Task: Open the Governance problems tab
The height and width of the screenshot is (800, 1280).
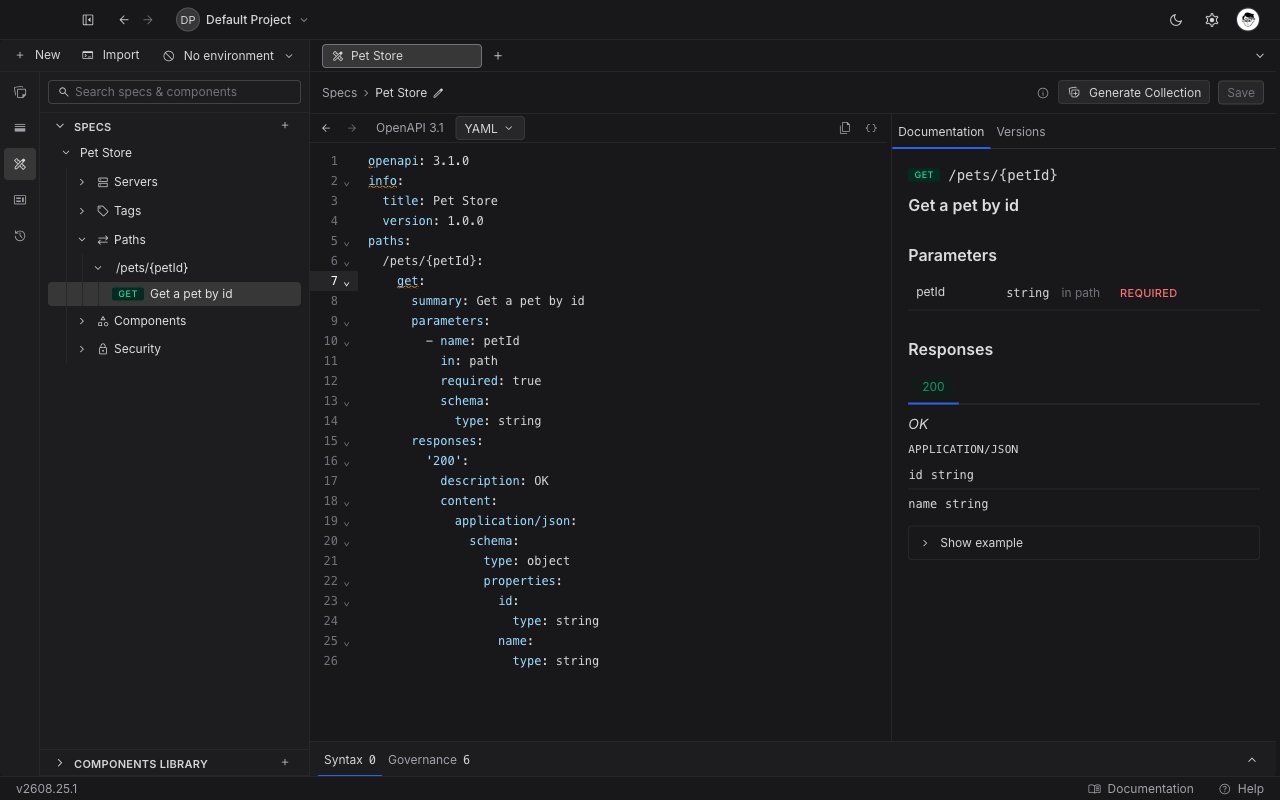Action: coord(429,760)
